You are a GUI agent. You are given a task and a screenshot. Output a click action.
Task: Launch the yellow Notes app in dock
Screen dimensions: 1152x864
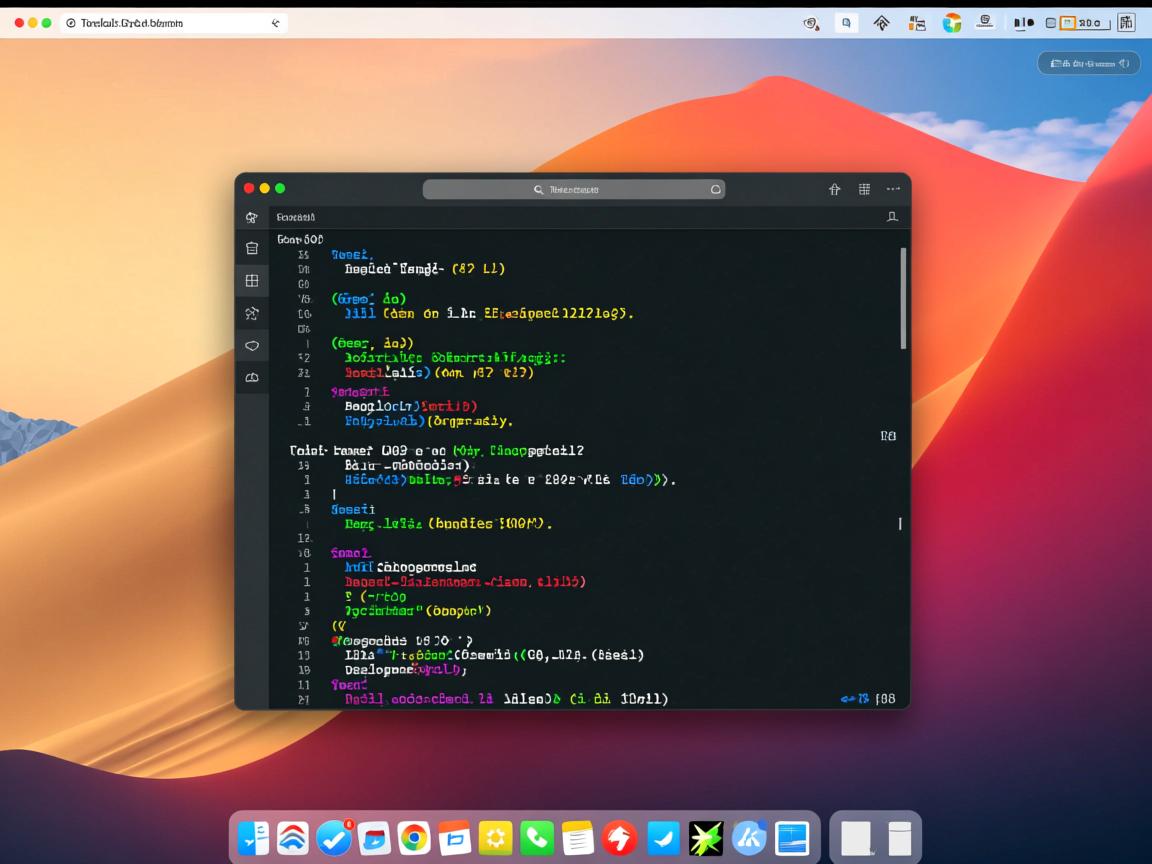click(577, 838)
